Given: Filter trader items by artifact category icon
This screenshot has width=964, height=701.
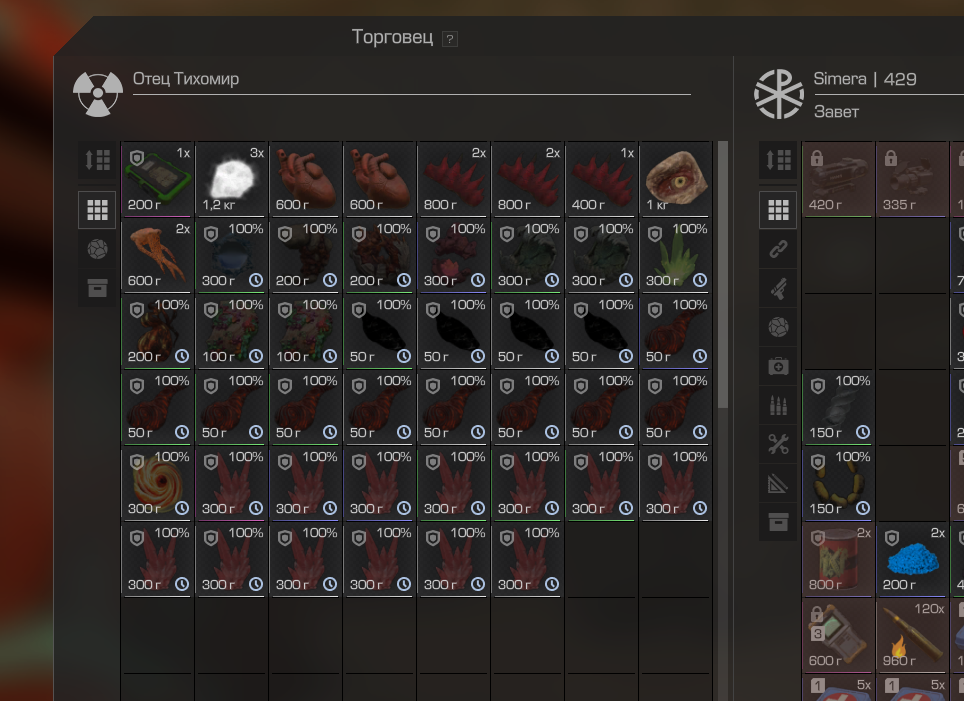Looking at the screenshot, I should coord(97,249).
